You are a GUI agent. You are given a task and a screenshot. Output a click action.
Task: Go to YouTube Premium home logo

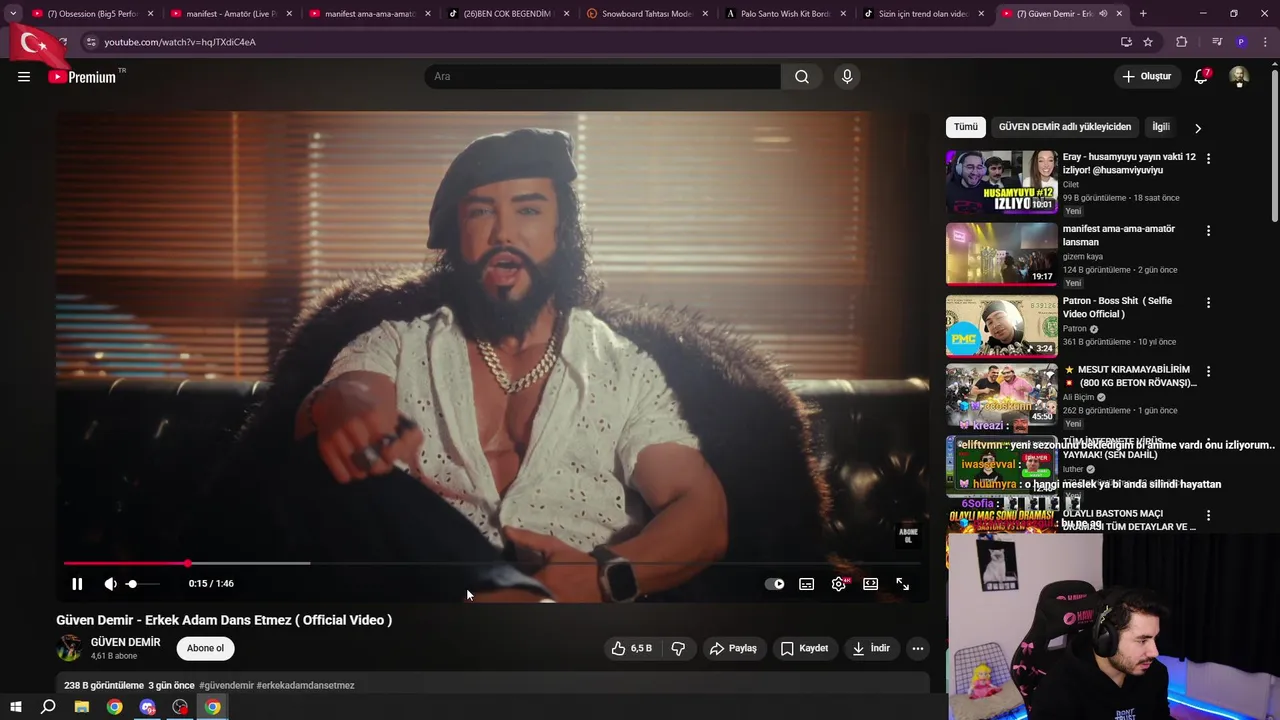(83, 77)
